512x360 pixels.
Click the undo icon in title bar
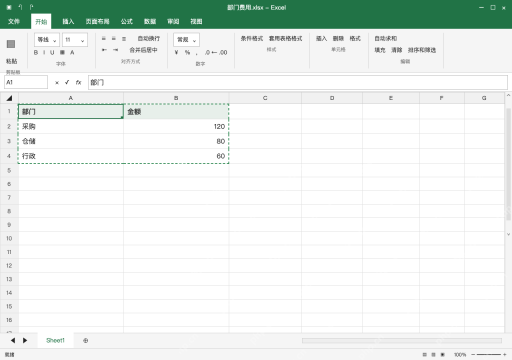click(20, 7)
